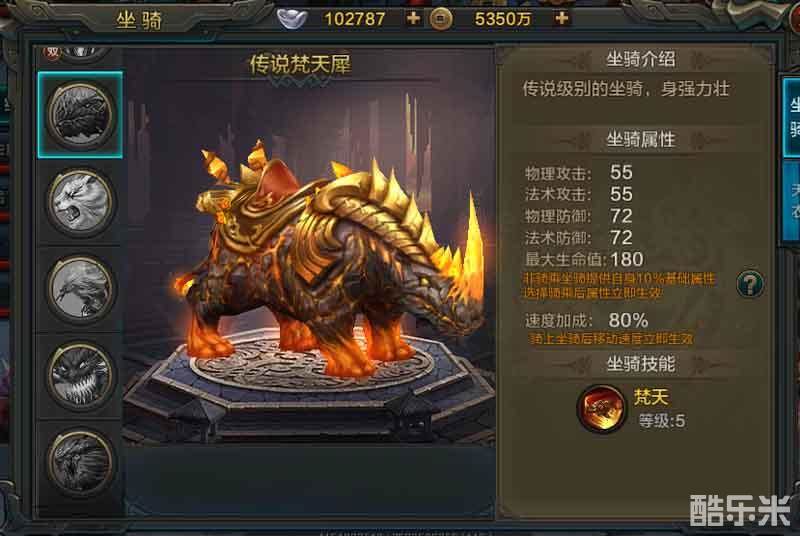The width and height of the screenshot is (800, 536).
Task: Open the second side tab below 坐骑
Action: [x=792, y=203]
